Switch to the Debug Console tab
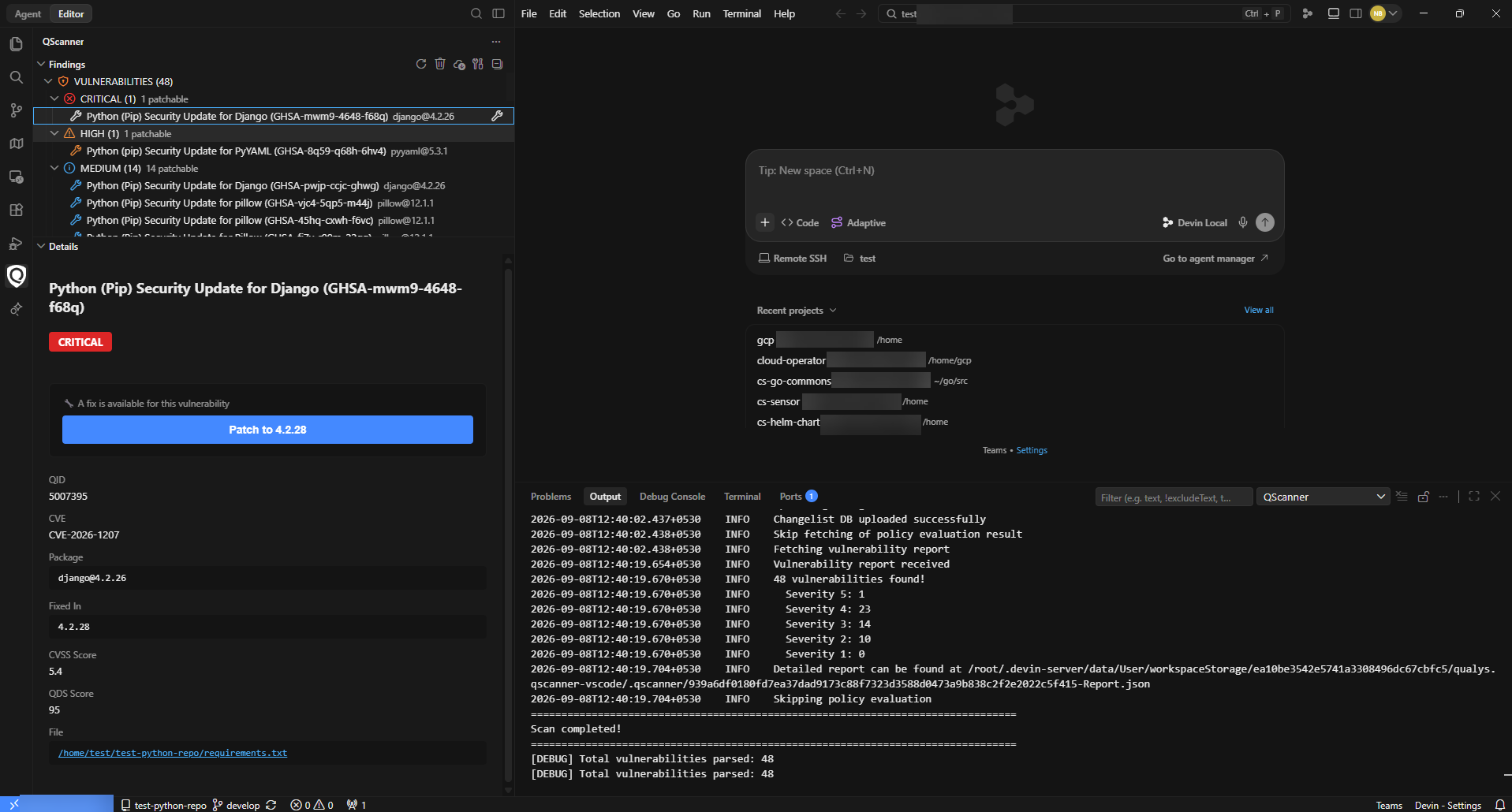 (x=672, y=497)
